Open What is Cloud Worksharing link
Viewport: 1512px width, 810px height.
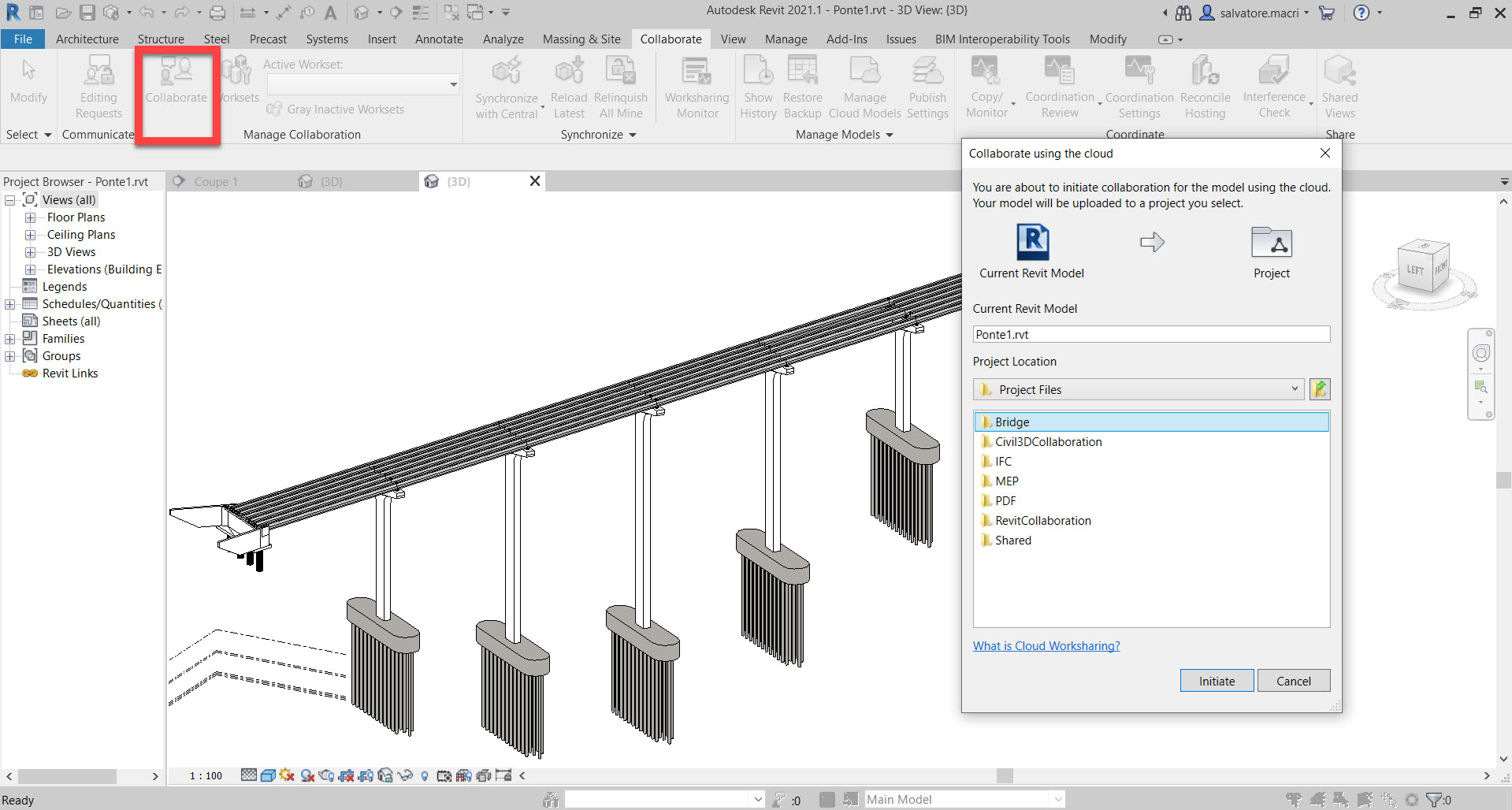[1046, 645]
